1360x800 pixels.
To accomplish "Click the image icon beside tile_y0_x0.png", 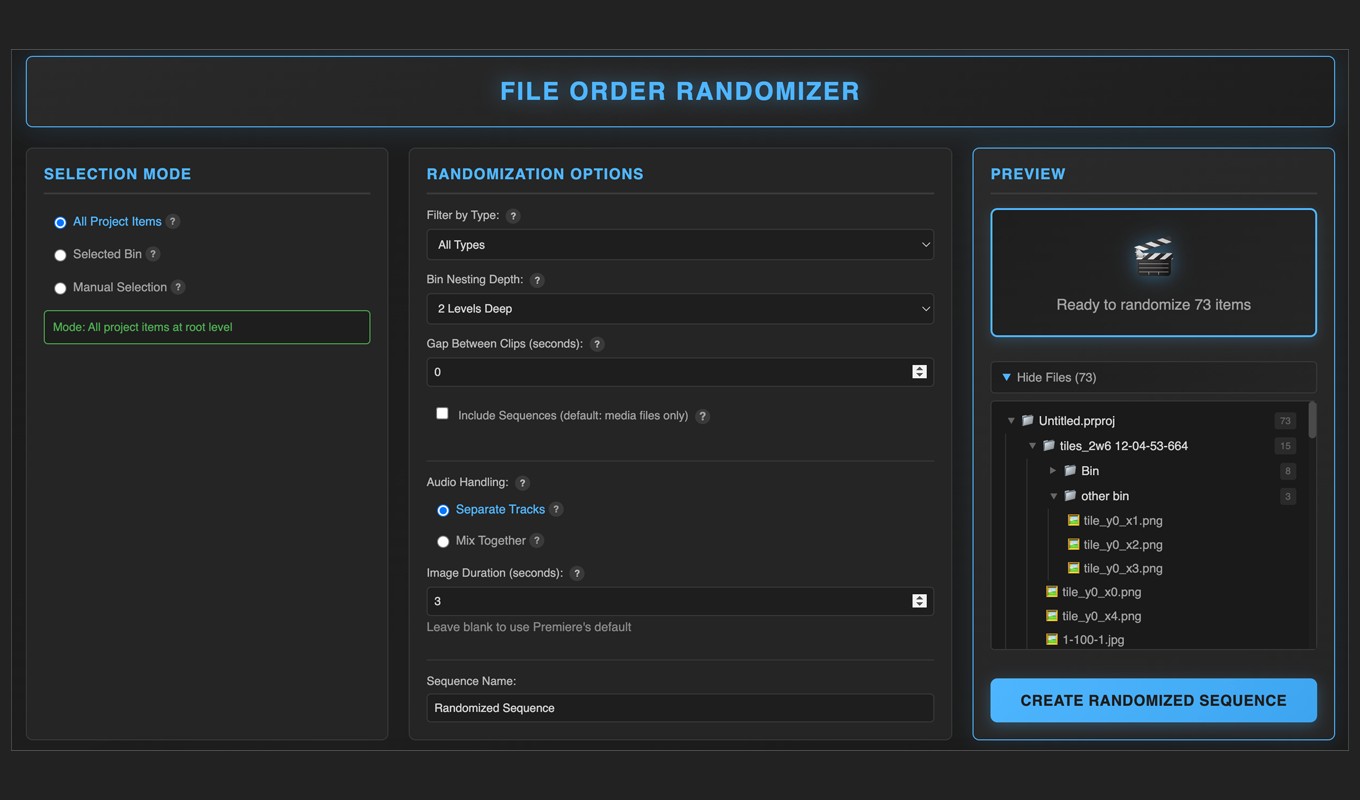I will (x=1051, y=591).
